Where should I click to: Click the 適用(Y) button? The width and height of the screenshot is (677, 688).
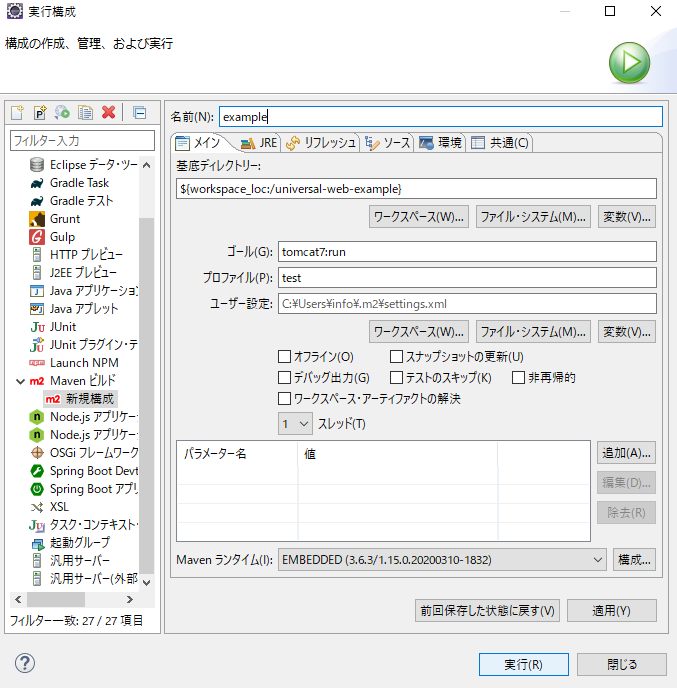coord(612,610)
